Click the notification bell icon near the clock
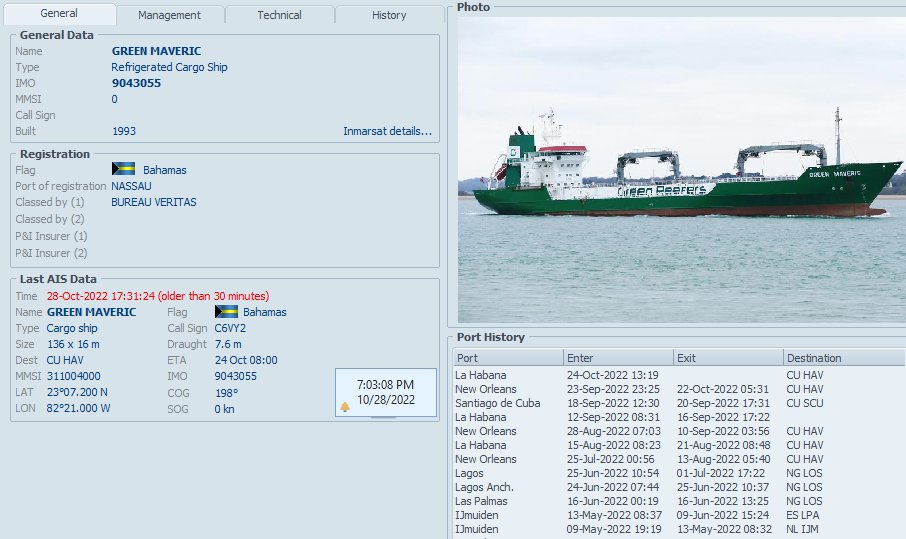The height and width of the screenshot is (539, 906). (x=345, y=407)
